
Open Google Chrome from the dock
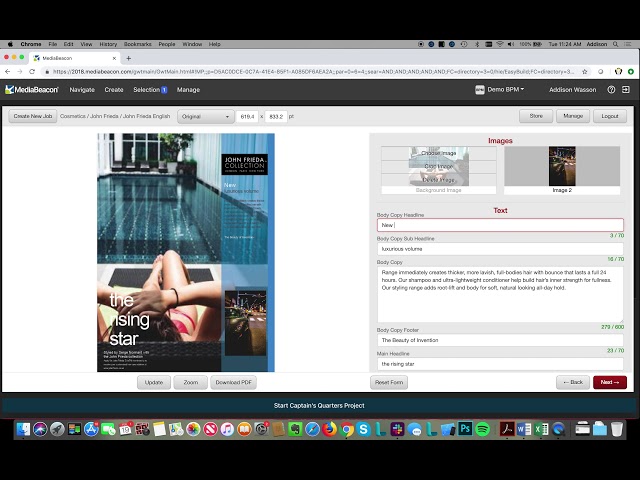tap(347, 429)
